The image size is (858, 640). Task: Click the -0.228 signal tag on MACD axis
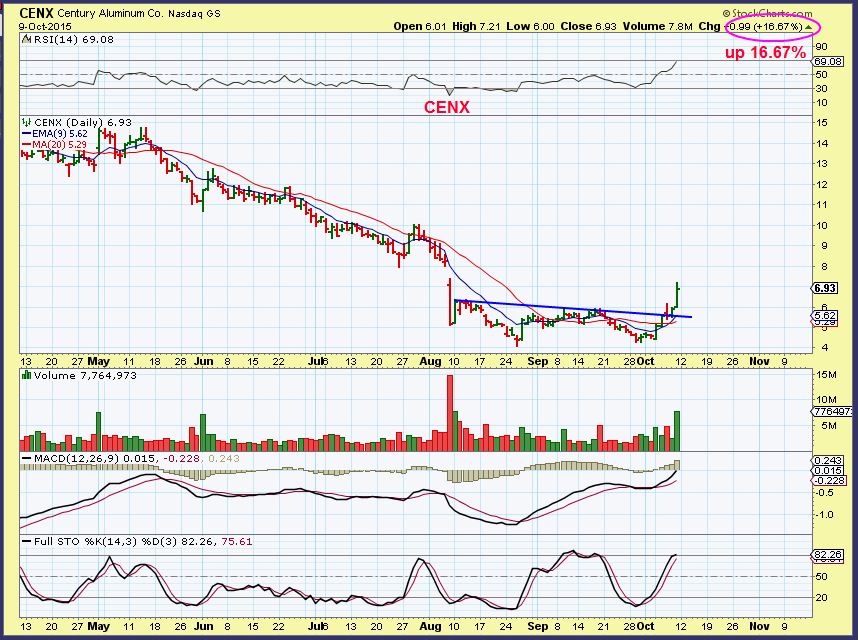click(829, 480)
